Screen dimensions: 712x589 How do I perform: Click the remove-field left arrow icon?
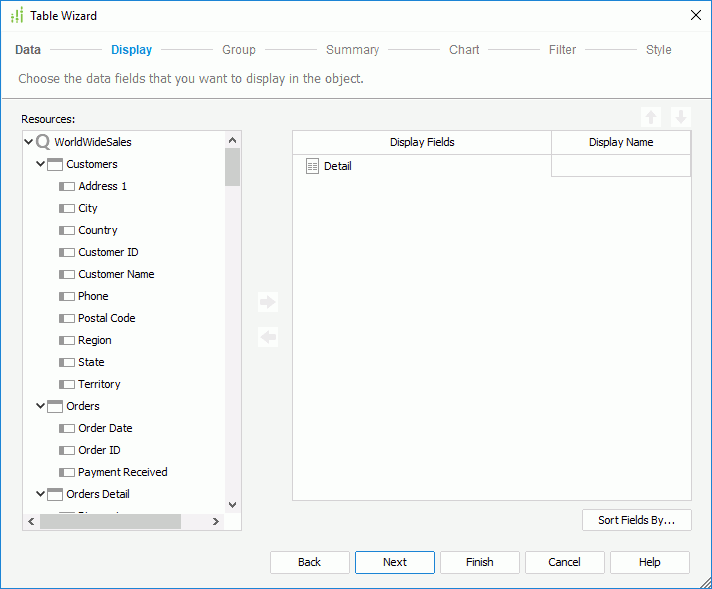click(268, 337)
